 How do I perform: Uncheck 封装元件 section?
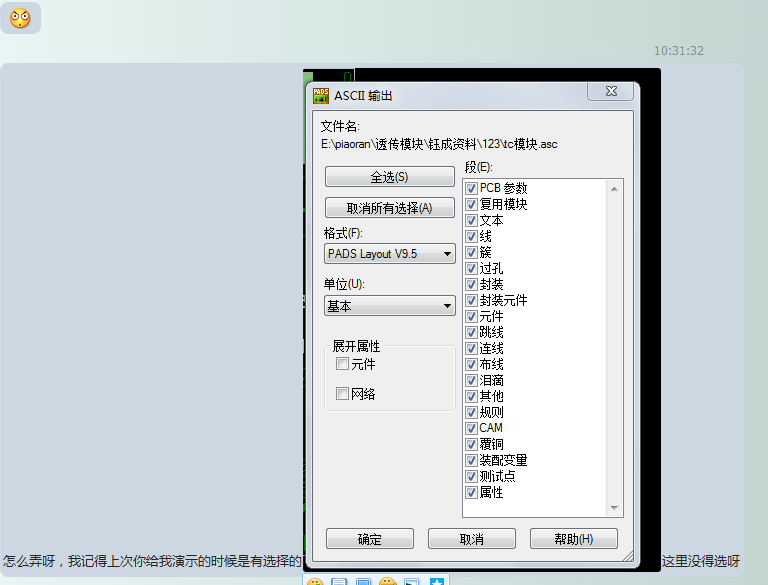click(x=471, y=300)
